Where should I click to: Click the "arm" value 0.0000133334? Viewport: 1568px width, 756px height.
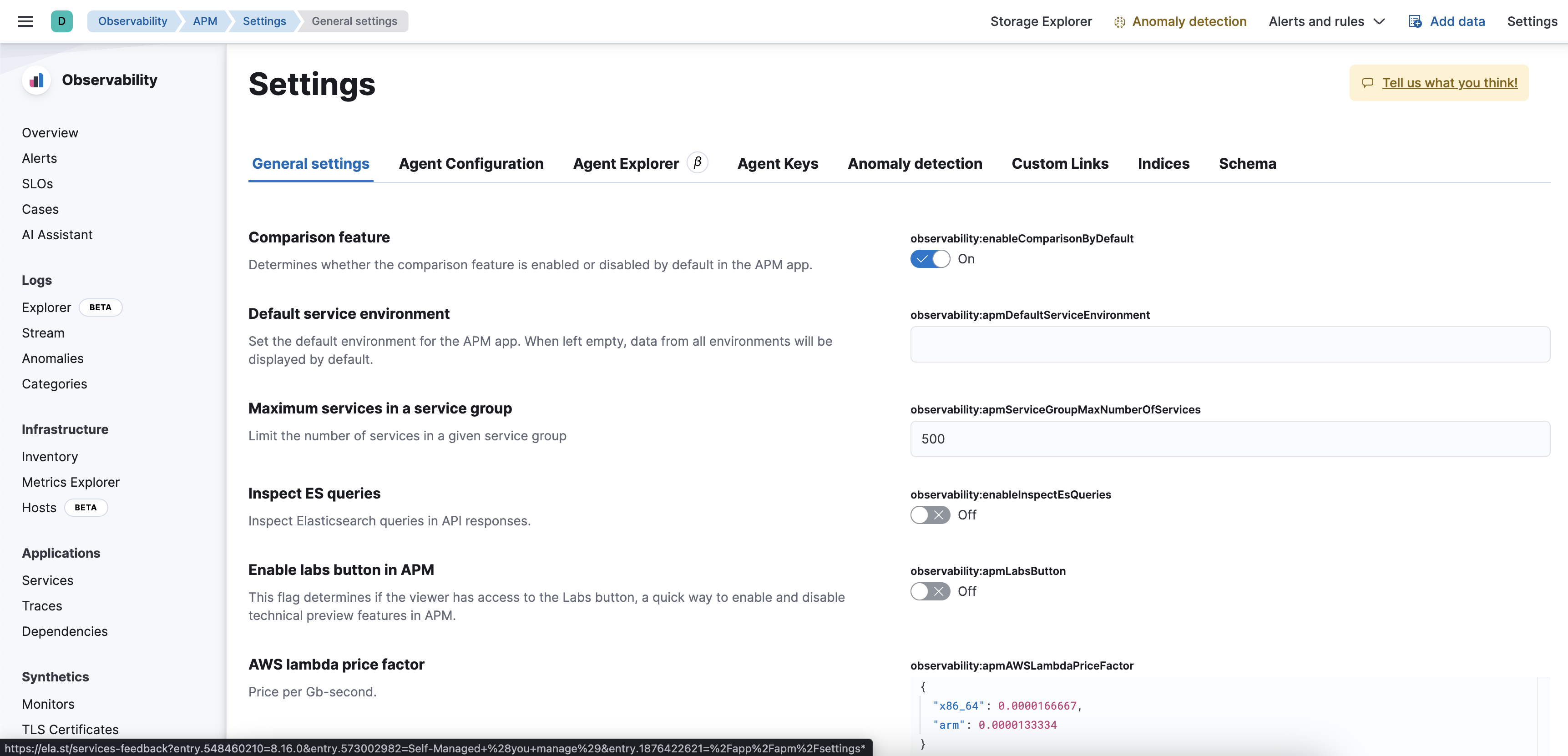[1017, 725]
